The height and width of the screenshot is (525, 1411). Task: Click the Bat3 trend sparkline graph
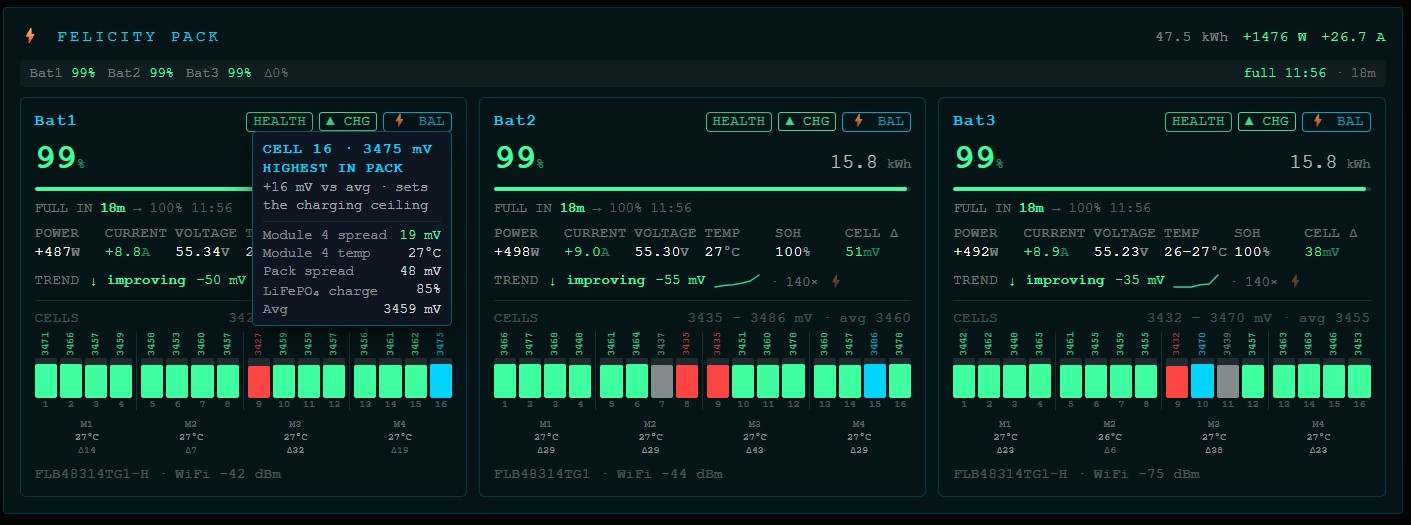click(x=1195, y=281)
